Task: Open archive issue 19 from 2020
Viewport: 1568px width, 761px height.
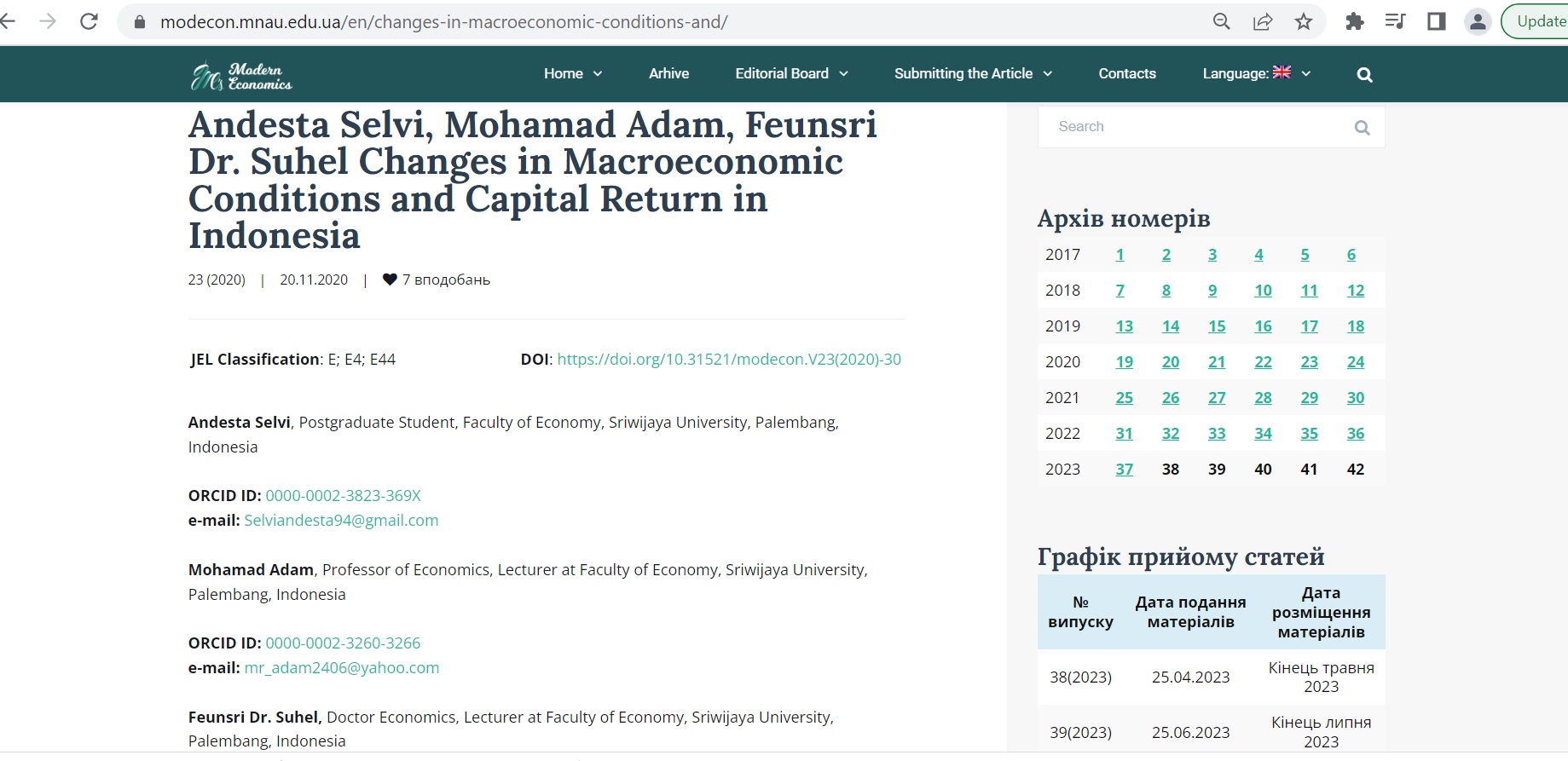Action: pos(1125,362)
